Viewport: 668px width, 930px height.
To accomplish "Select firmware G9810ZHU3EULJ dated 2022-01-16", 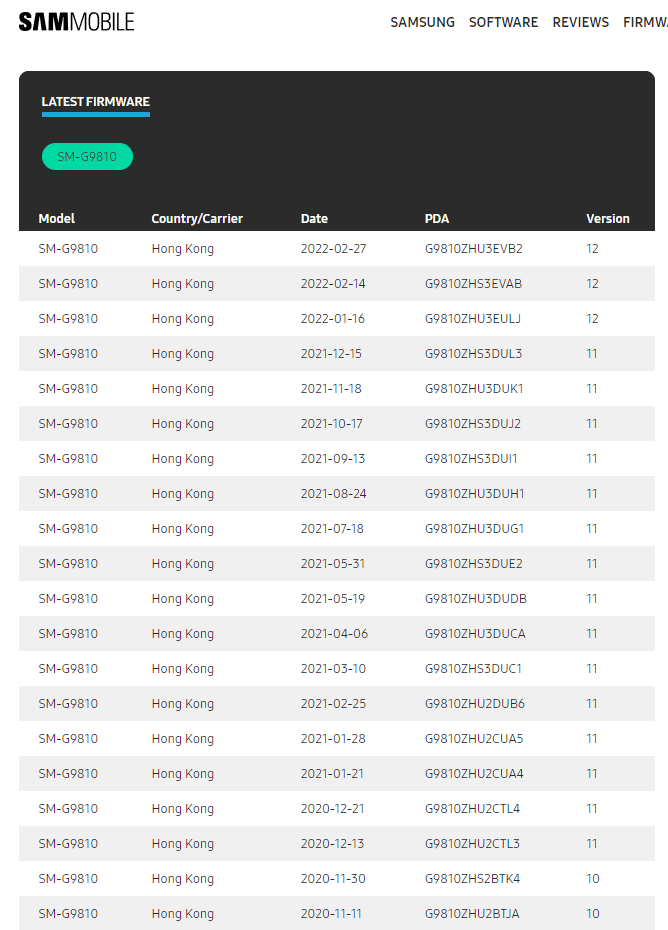I will [337, 319].
